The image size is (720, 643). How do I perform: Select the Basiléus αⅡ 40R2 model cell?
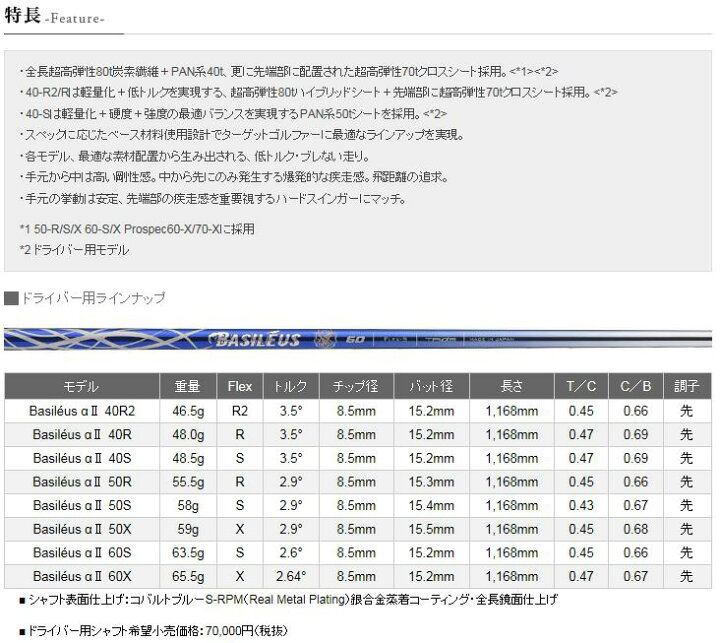(82, 411)
